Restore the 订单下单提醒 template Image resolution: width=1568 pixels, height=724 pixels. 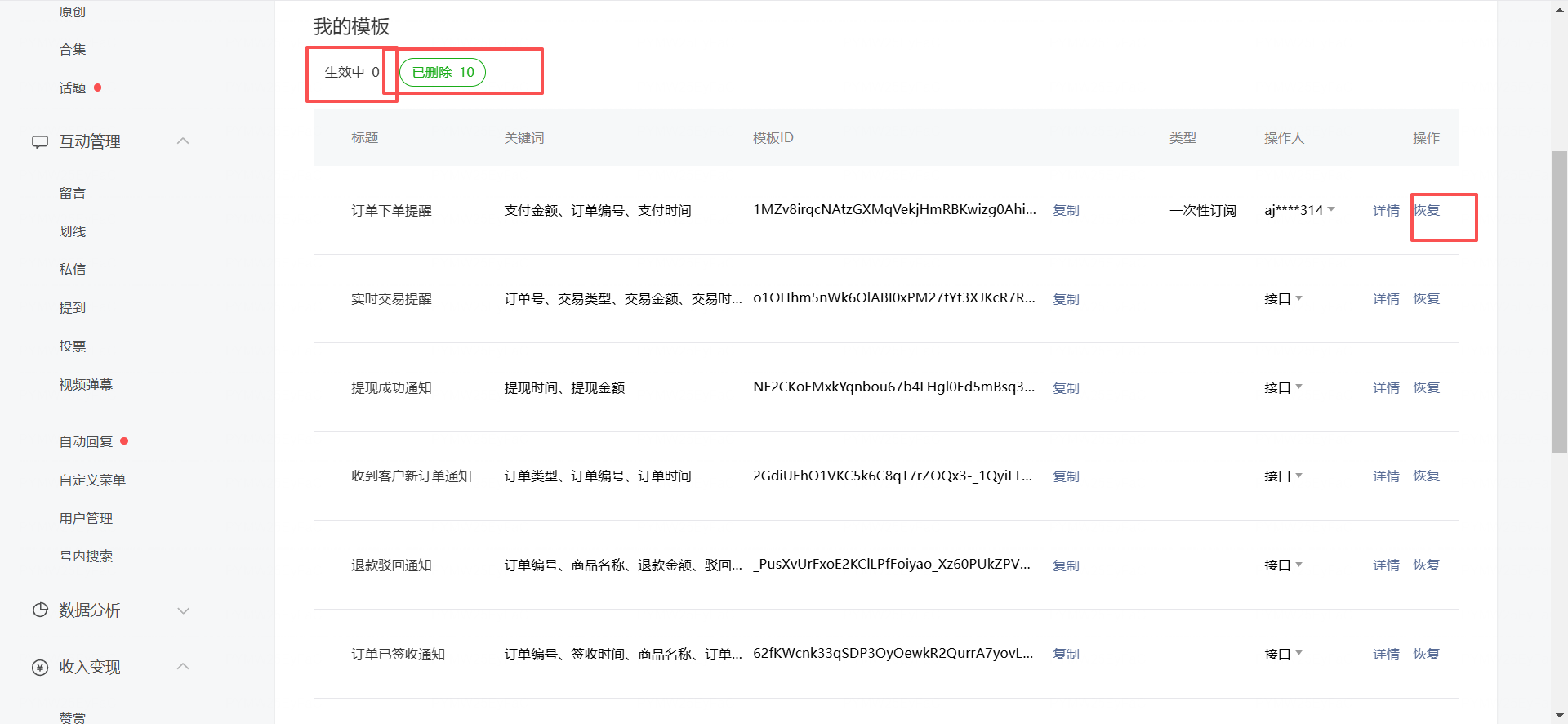point(1427,211)
